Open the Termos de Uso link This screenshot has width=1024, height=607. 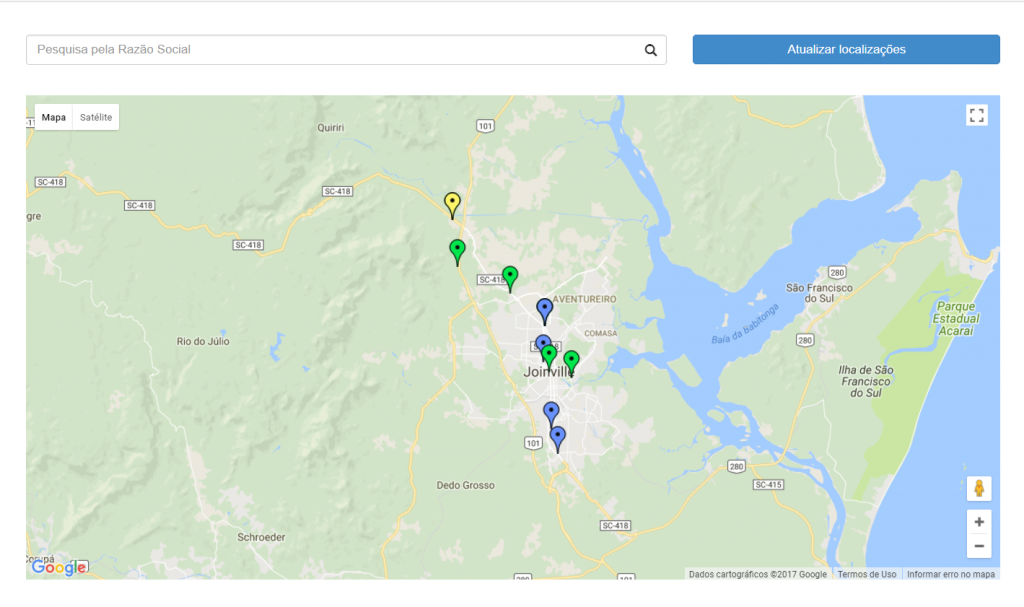[x=867, y=574]
